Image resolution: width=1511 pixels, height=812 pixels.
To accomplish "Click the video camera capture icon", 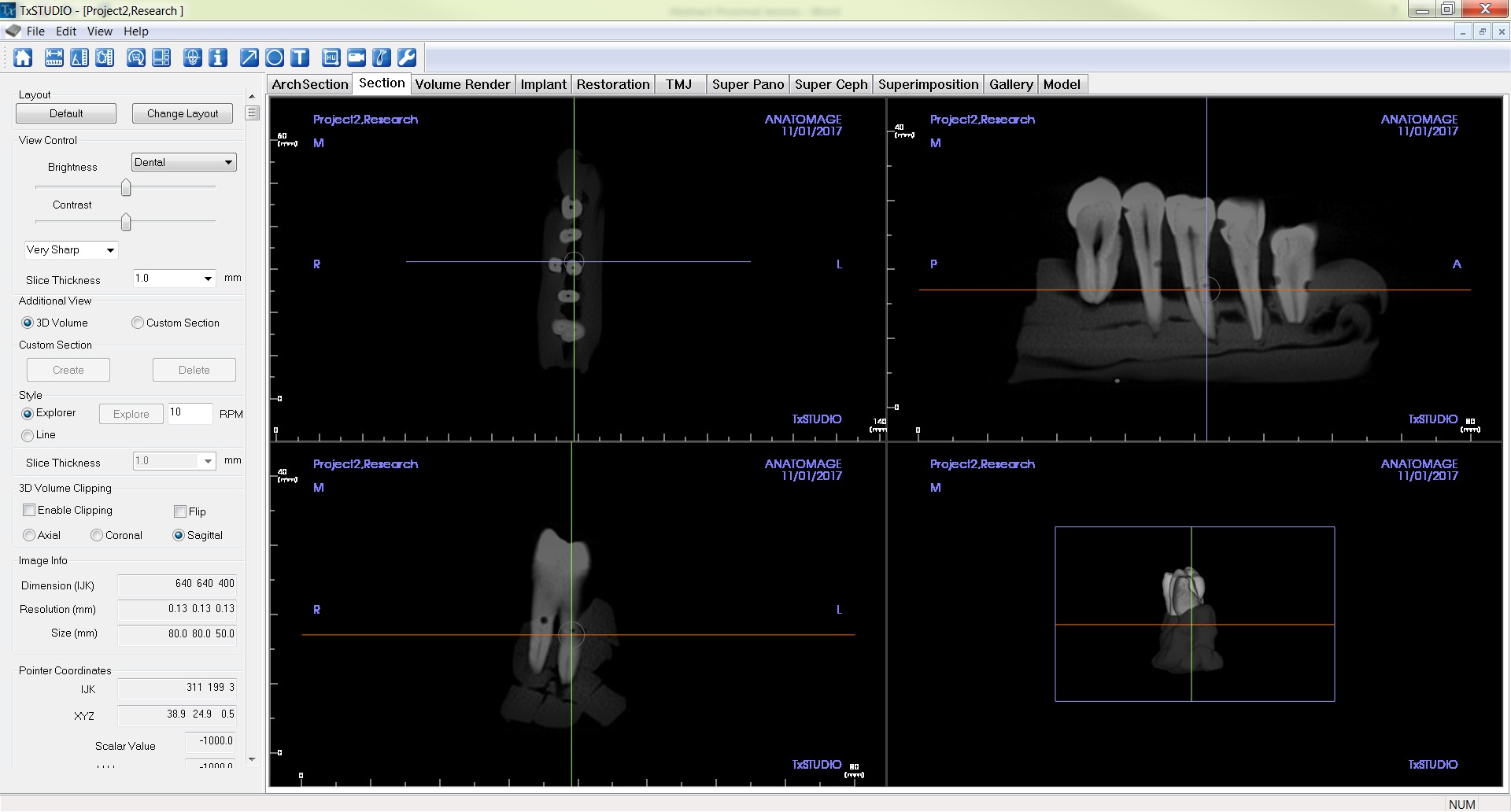I will 357,57.
